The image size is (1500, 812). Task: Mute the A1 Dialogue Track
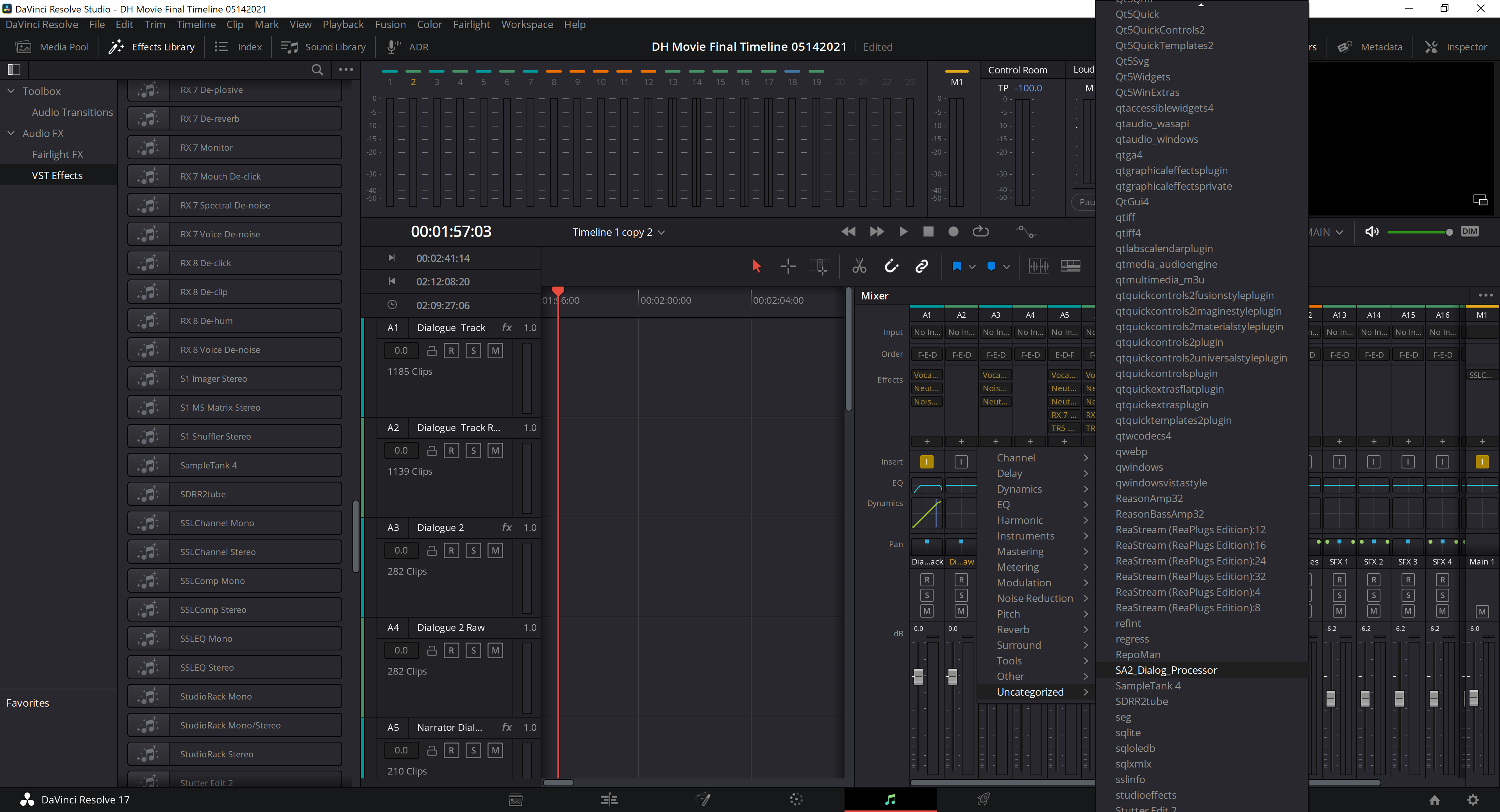pos(496,351)
